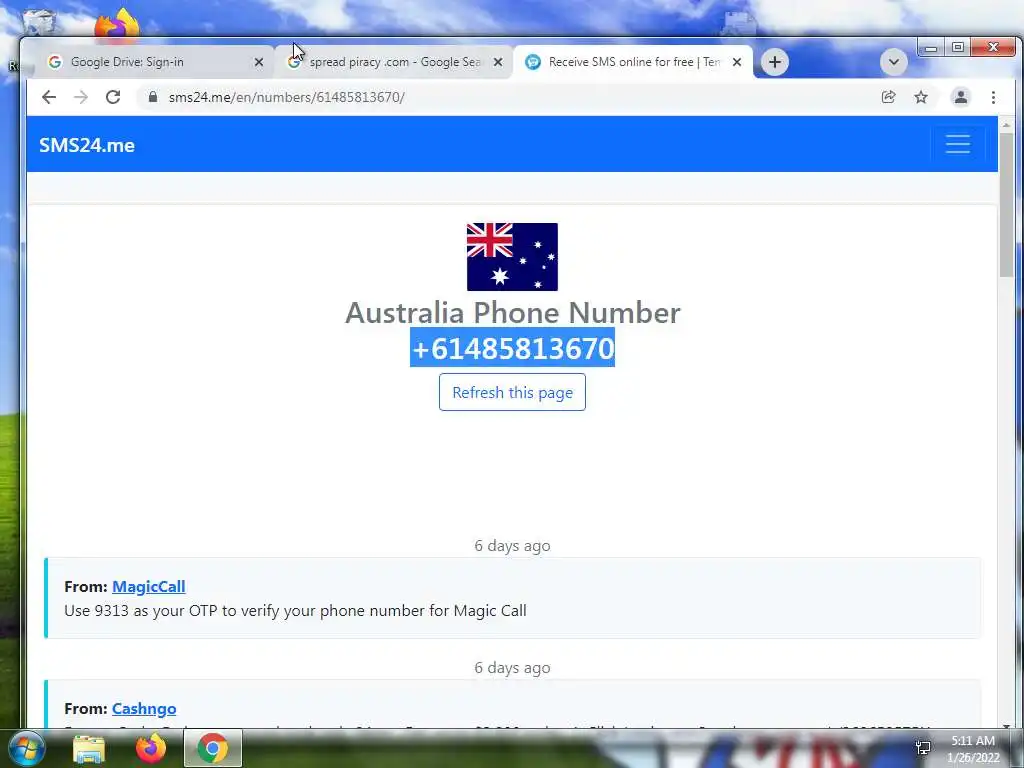1024x768 pixels.
Task: Restore down the Chrome window
Action: pos(957,48)
